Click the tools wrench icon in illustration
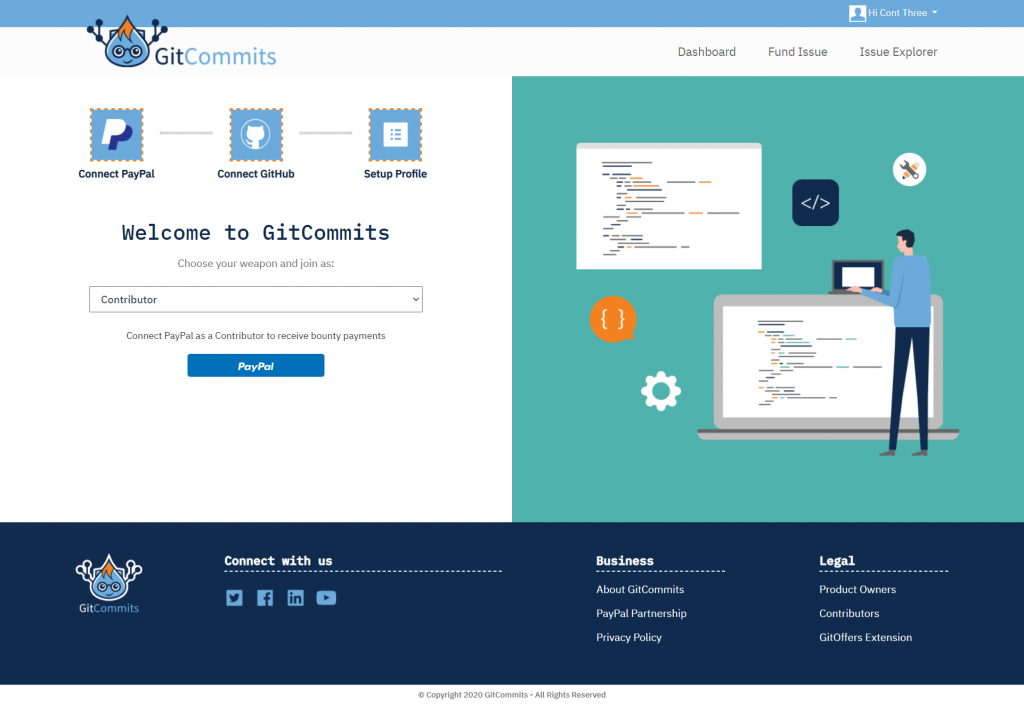 (x=909, y=170)
